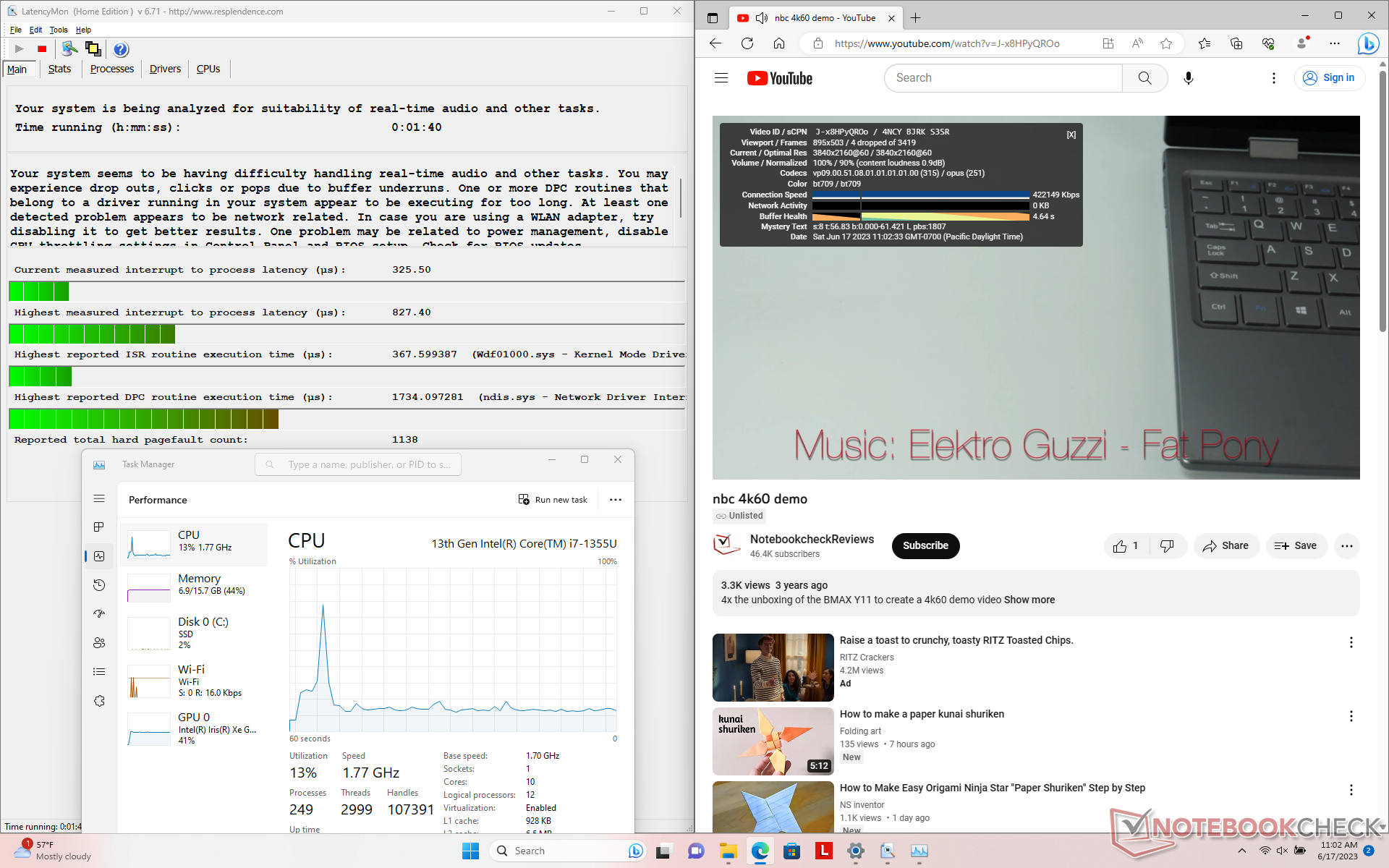Viewport: 1389px width, 868px height.
Task: Click the Subscribe button
Action: click(x=925, y=546)
